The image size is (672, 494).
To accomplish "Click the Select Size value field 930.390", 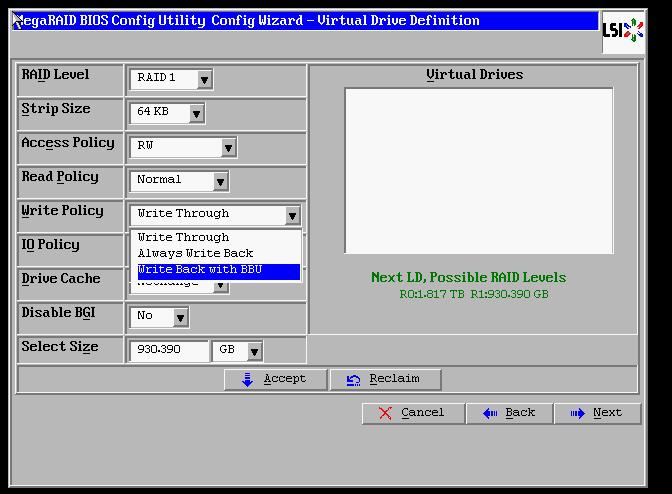I will (x=169, y=350).
